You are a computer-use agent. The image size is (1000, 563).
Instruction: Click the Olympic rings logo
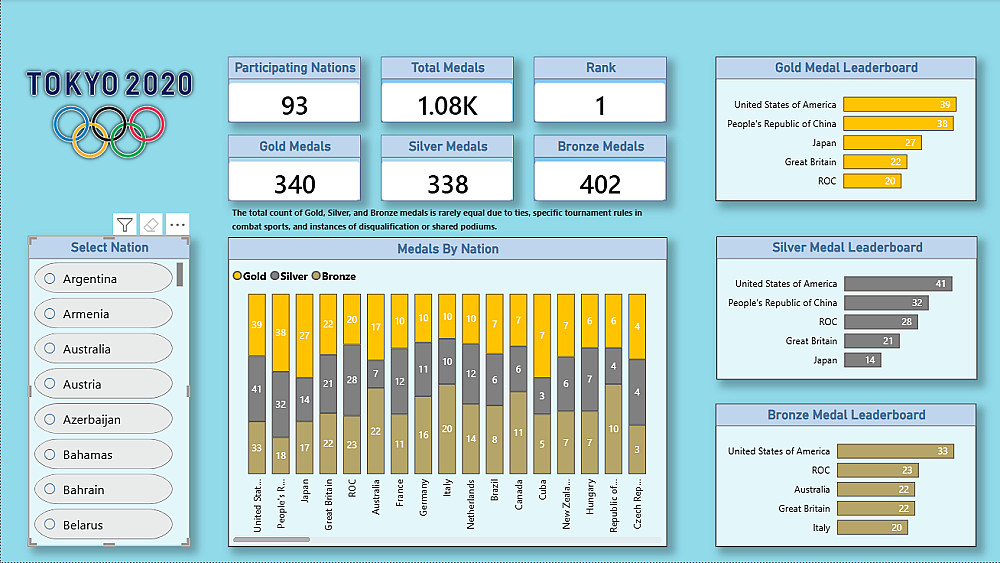point(109,131)
